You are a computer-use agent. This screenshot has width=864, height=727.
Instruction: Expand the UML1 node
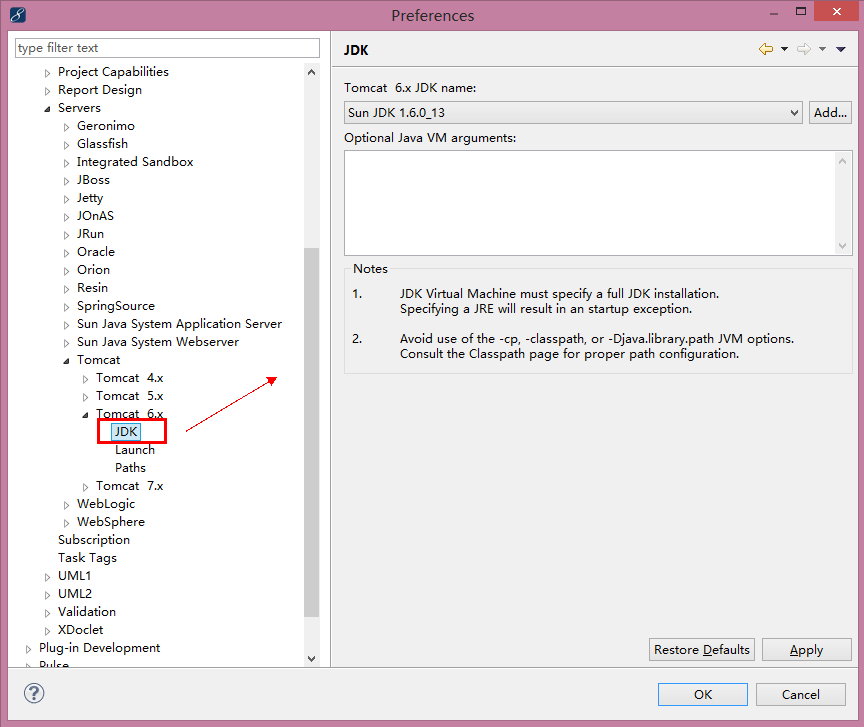coord(47,577)
